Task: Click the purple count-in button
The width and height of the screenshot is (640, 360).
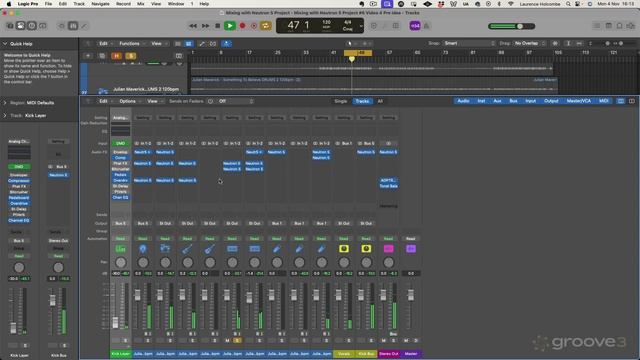Action: coord(415,26)
